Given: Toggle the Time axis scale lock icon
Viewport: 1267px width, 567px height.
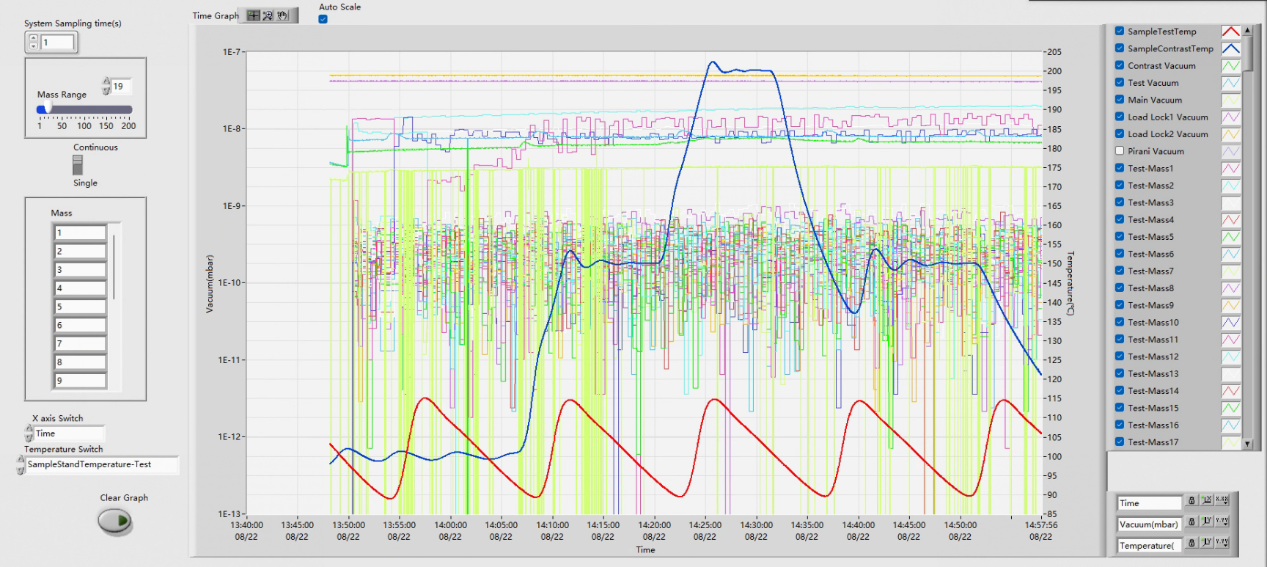Looking at the screenshot, I should (1192, 501).
